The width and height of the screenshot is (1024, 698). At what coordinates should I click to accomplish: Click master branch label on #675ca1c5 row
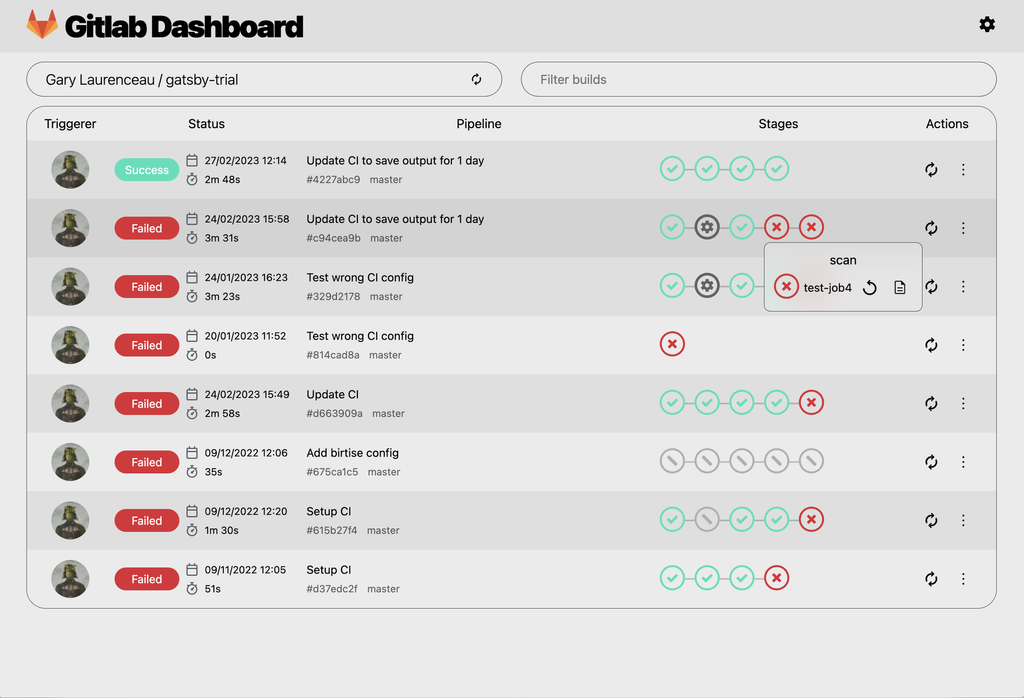[x=384, y=471]
